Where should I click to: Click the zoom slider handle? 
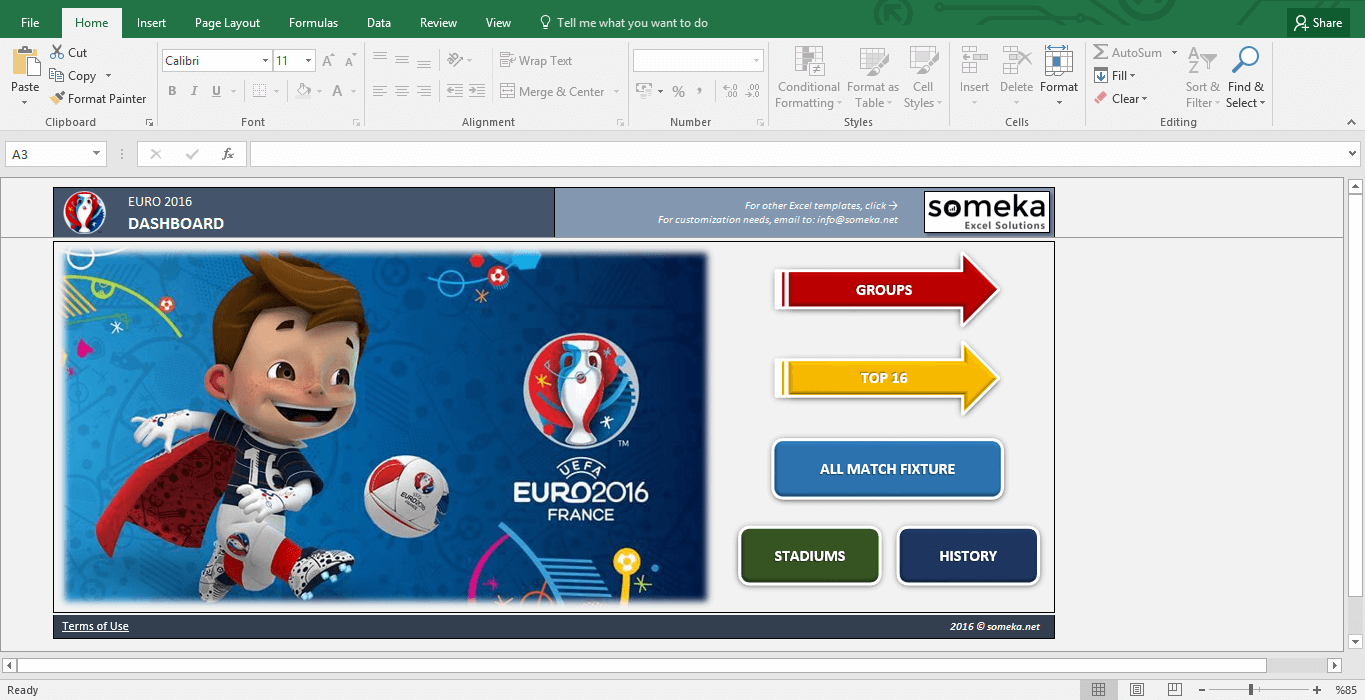point(1251,690)
